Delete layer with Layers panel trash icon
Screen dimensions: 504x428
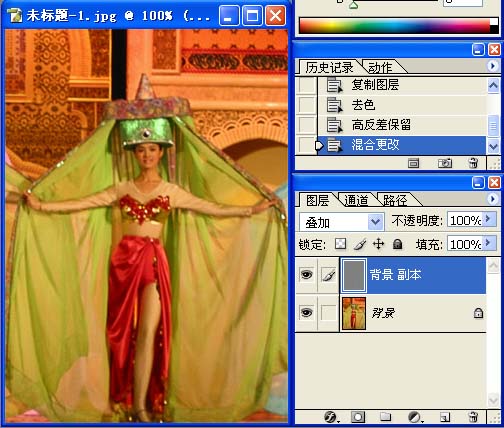(x=473, y=417)
